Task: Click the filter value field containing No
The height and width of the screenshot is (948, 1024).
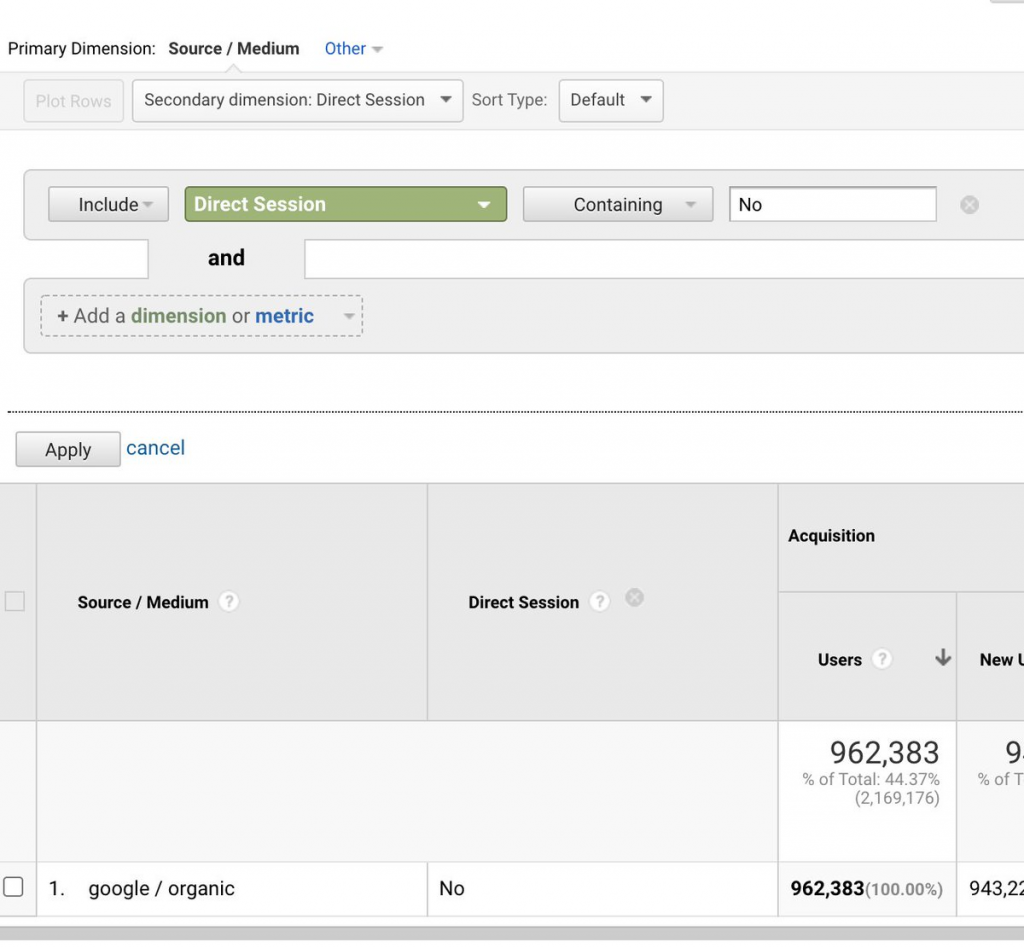Action: (x=832, y=205)
